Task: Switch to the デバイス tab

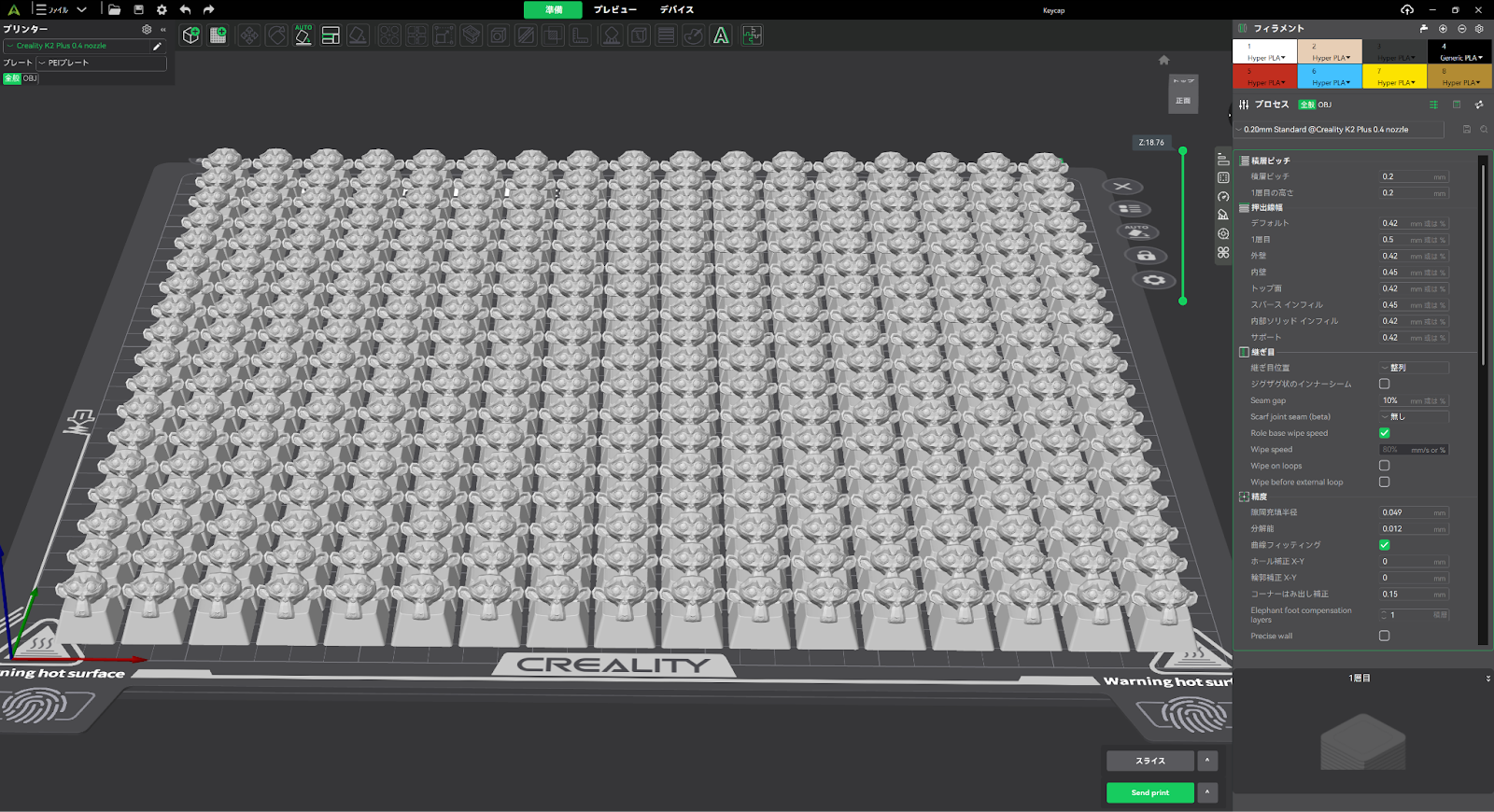Action: coord(676,10)
